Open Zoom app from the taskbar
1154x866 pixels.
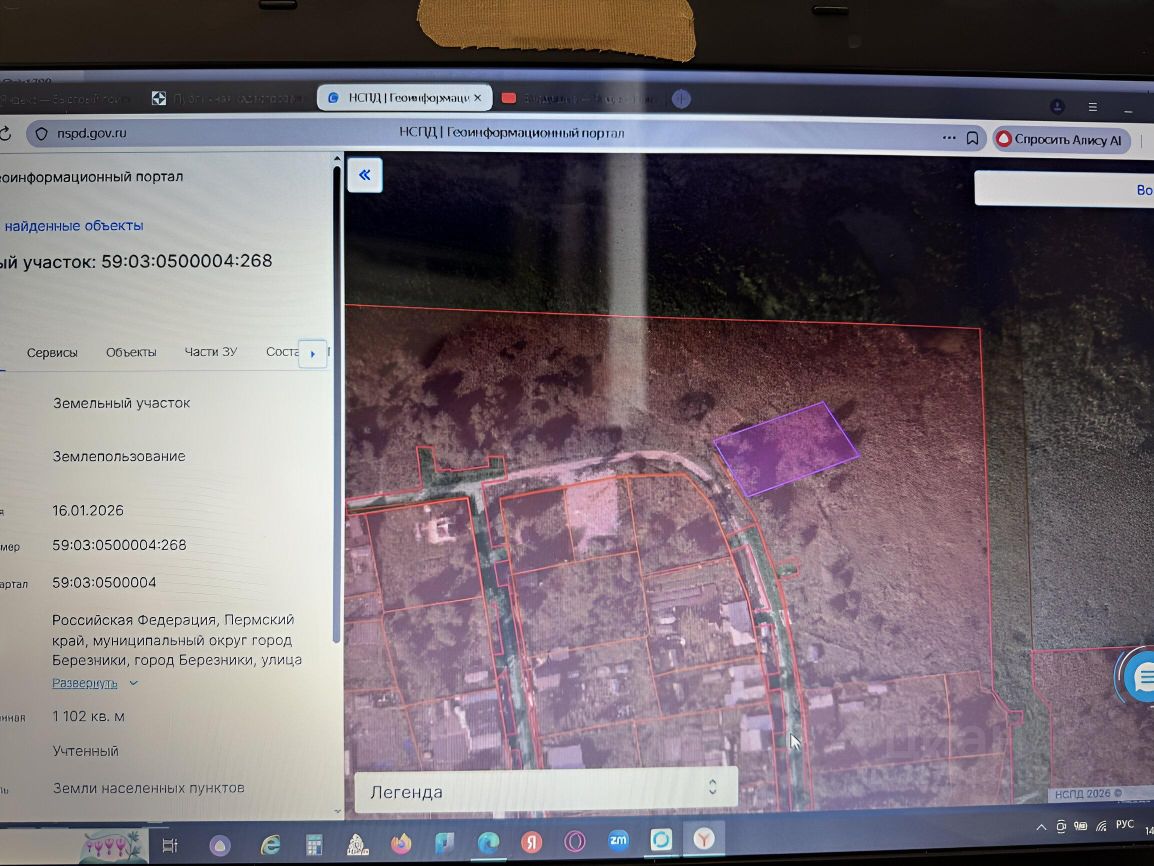coord(618,841)
